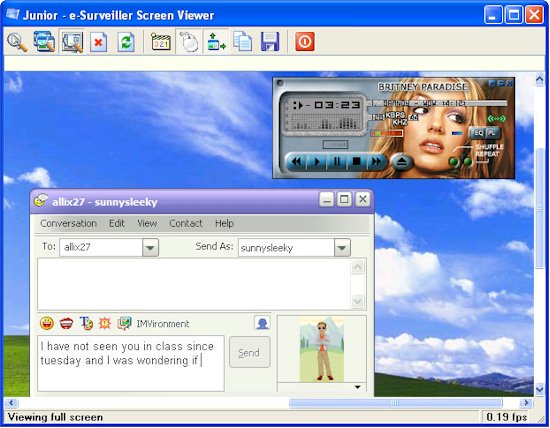Screen dimensions: 550x428
Task: Toggle the mouse control toolbar button
Action: (x=189, y=42)
